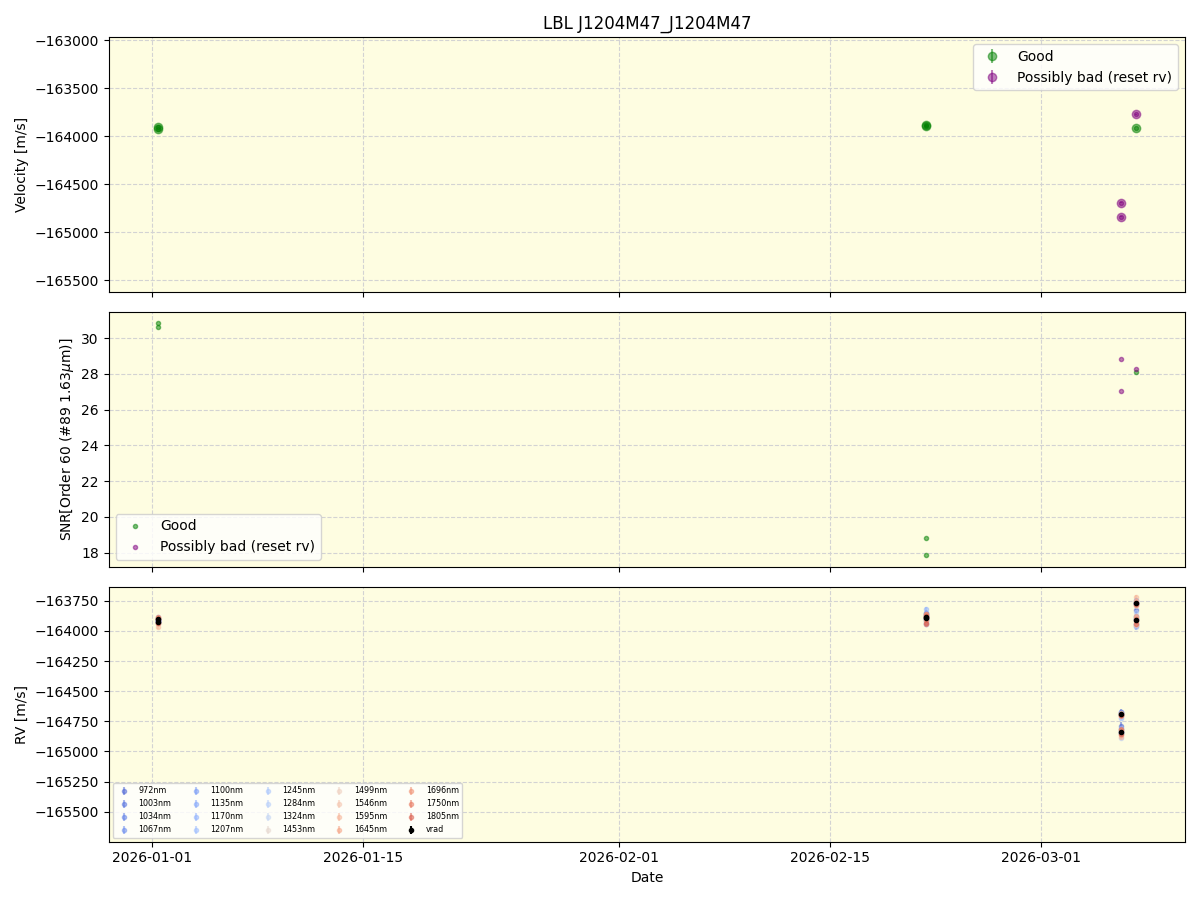Screen dimensions: 1200x900
Task: Click the Date axis label
Action: click(646, 877)
